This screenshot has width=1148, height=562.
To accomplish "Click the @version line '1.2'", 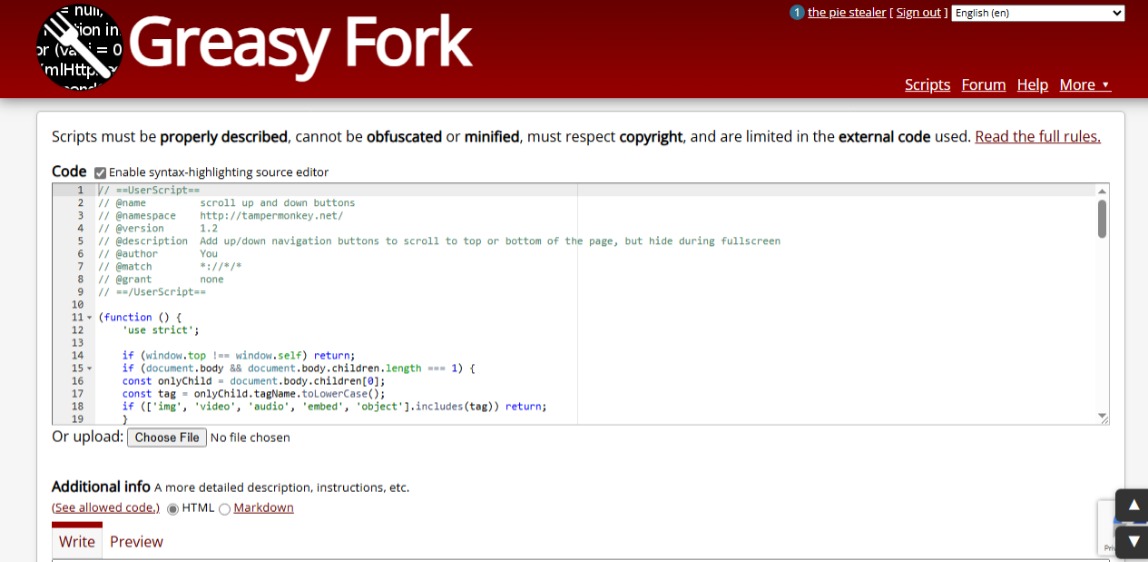I will pos(157,228).
